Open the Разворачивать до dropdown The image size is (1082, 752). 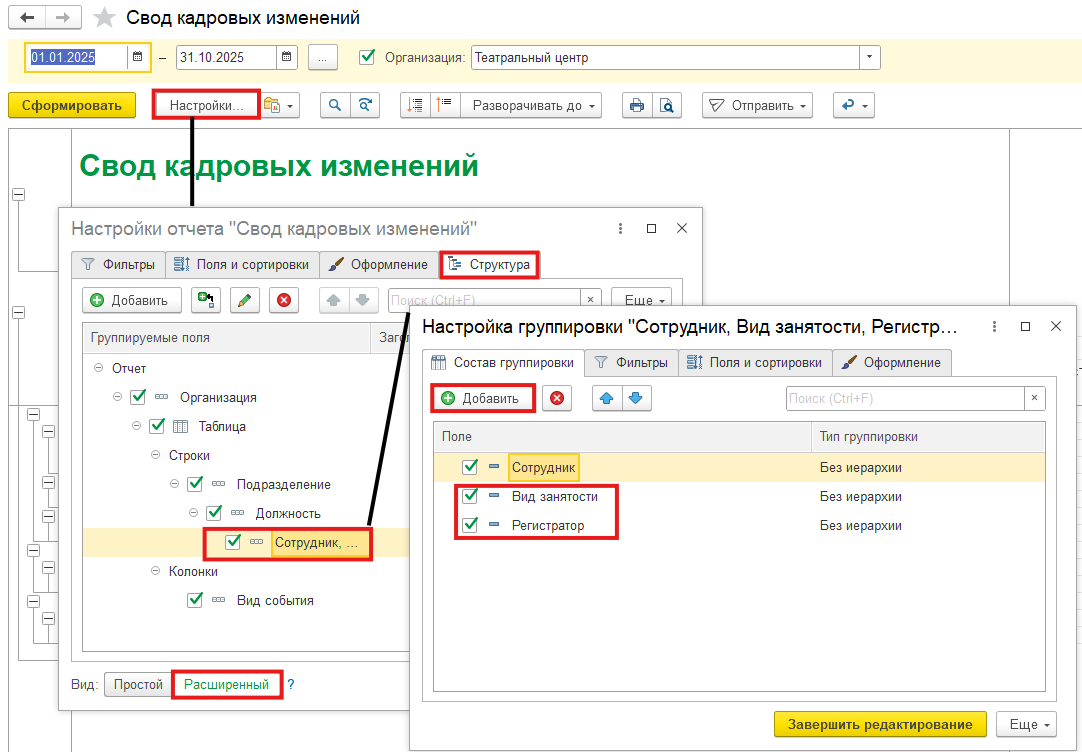pos(531,106)
